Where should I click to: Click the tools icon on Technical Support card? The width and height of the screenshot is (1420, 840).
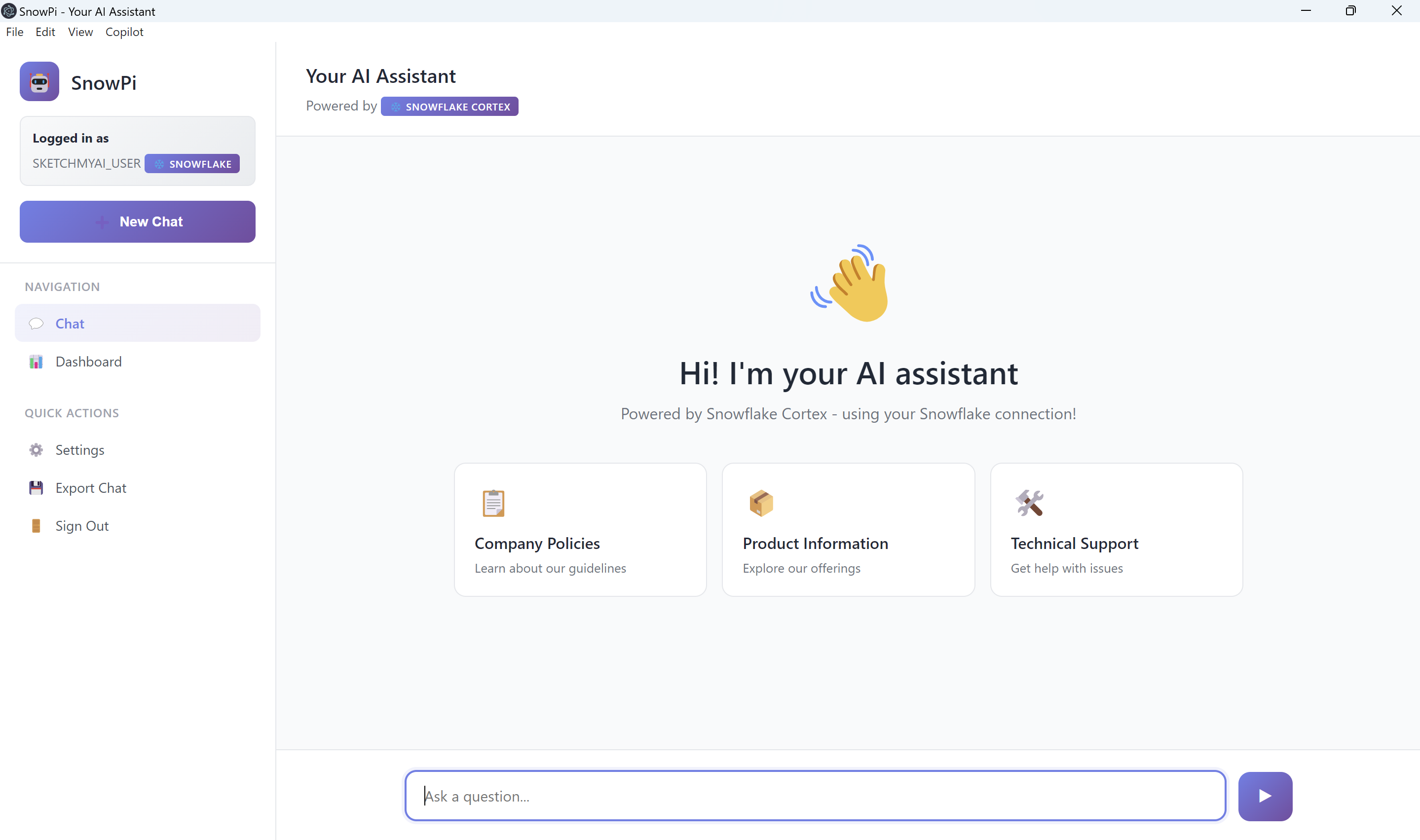[1029, 503]
